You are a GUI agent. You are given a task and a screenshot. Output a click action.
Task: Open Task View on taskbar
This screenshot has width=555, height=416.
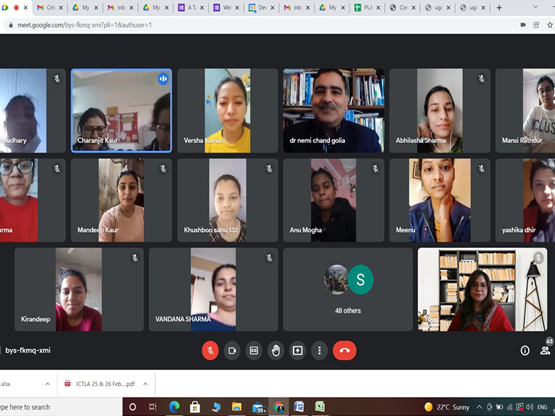point(153,407)
